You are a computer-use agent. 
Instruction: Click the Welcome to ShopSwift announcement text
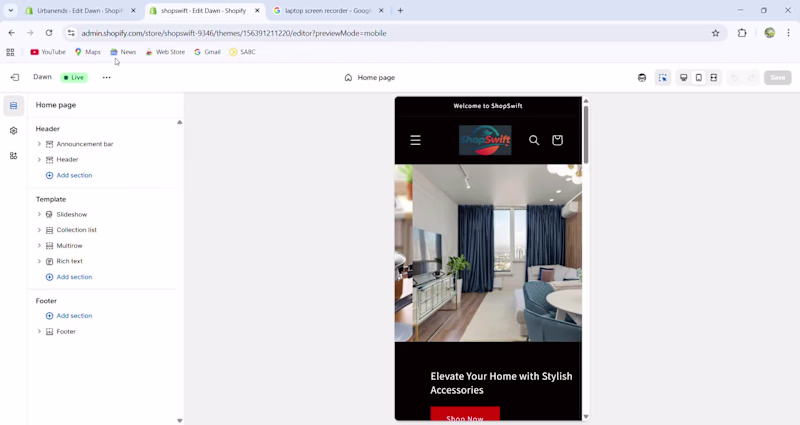click(x=488, y=106)
